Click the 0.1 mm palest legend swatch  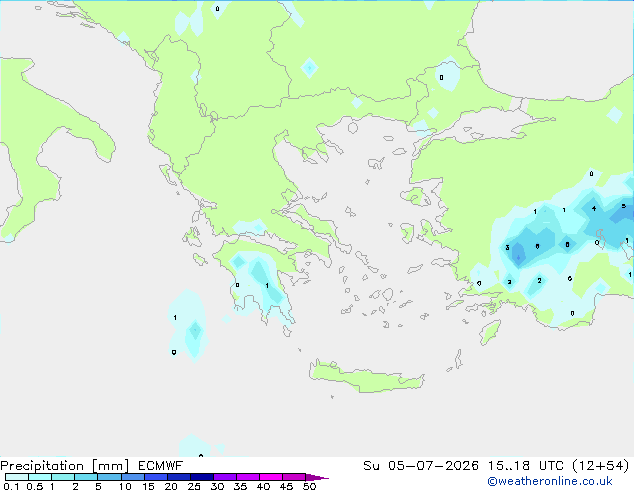click(x=17, y=477)
